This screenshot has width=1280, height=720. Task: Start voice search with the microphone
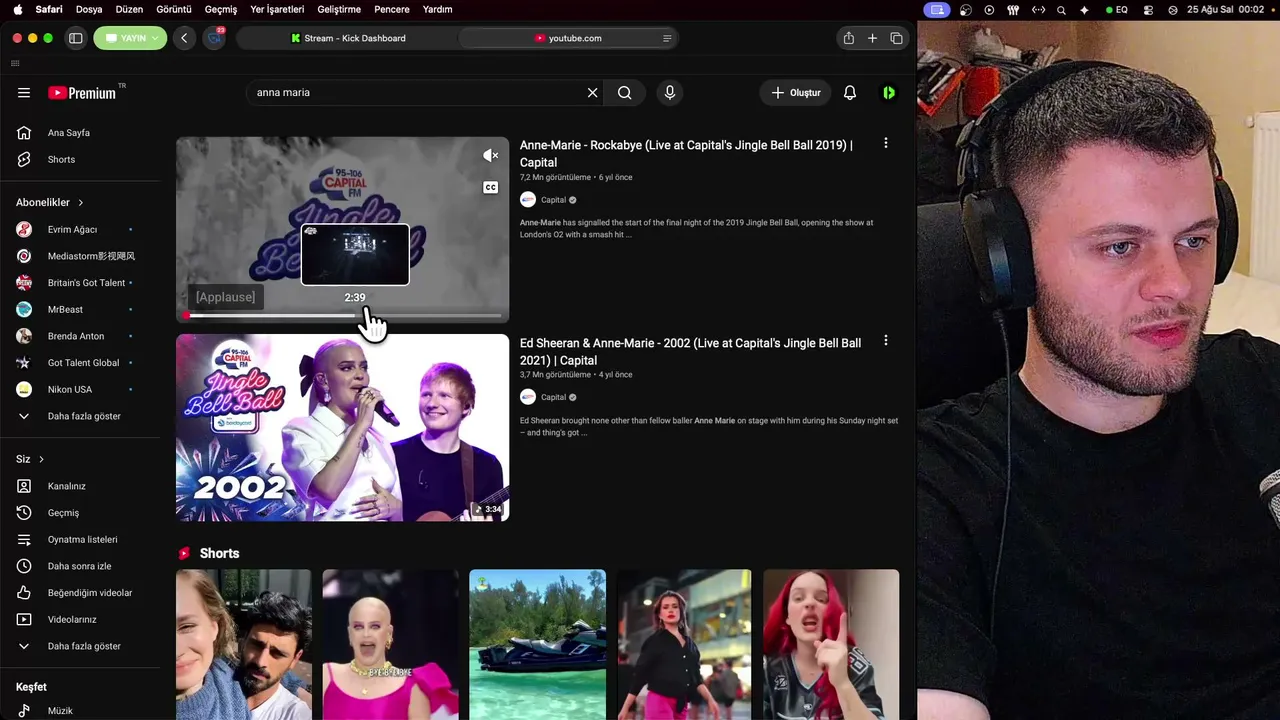click(x=670, y=93)
